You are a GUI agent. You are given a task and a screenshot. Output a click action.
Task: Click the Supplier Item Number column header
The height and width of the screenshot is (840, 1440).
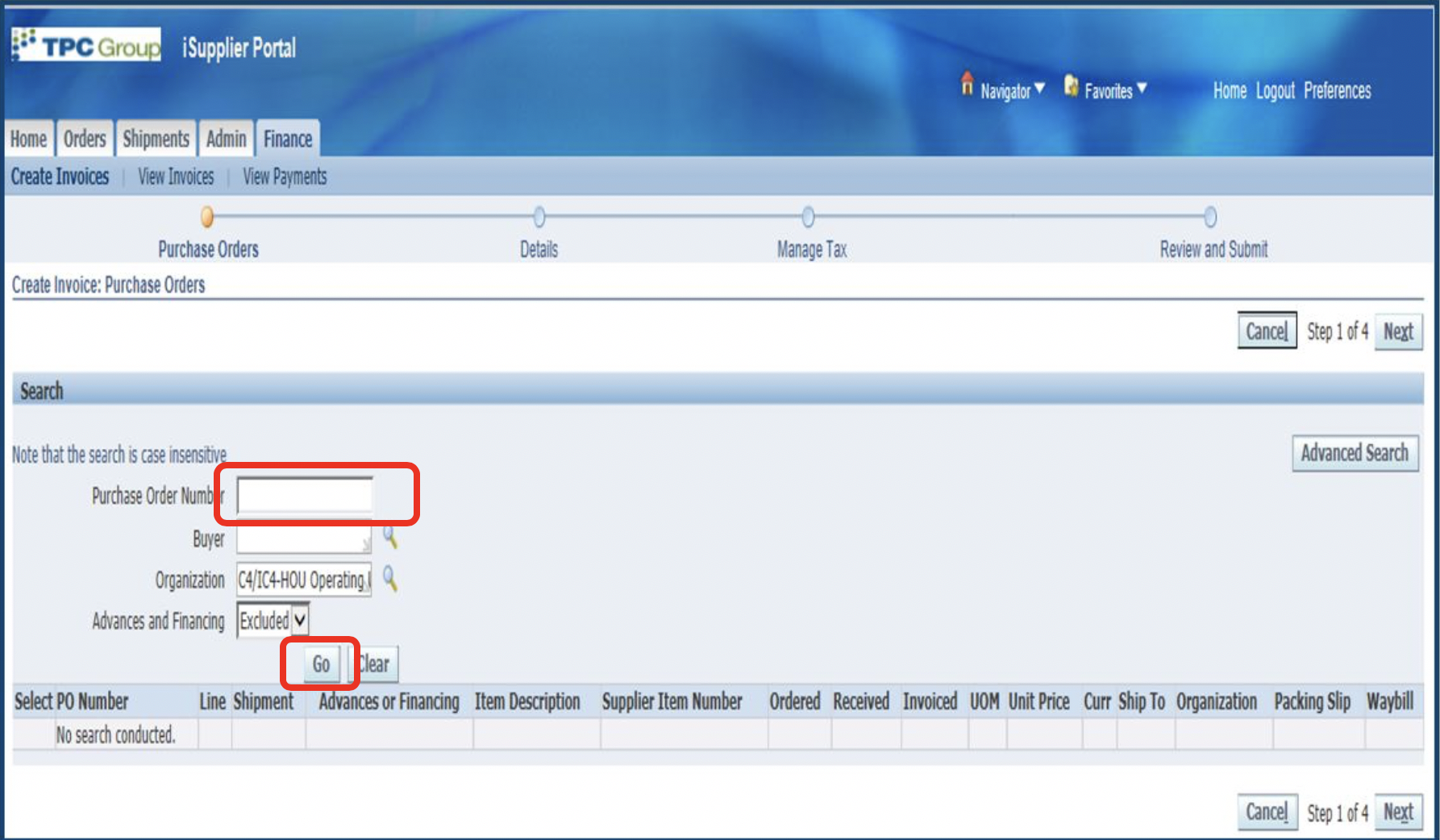coord(672,702)
